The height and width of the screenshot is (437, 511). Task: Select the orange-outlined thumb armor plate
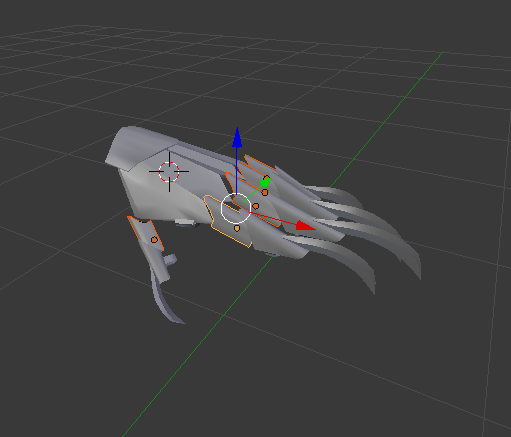pyautogui.click(x=146, y=233)
